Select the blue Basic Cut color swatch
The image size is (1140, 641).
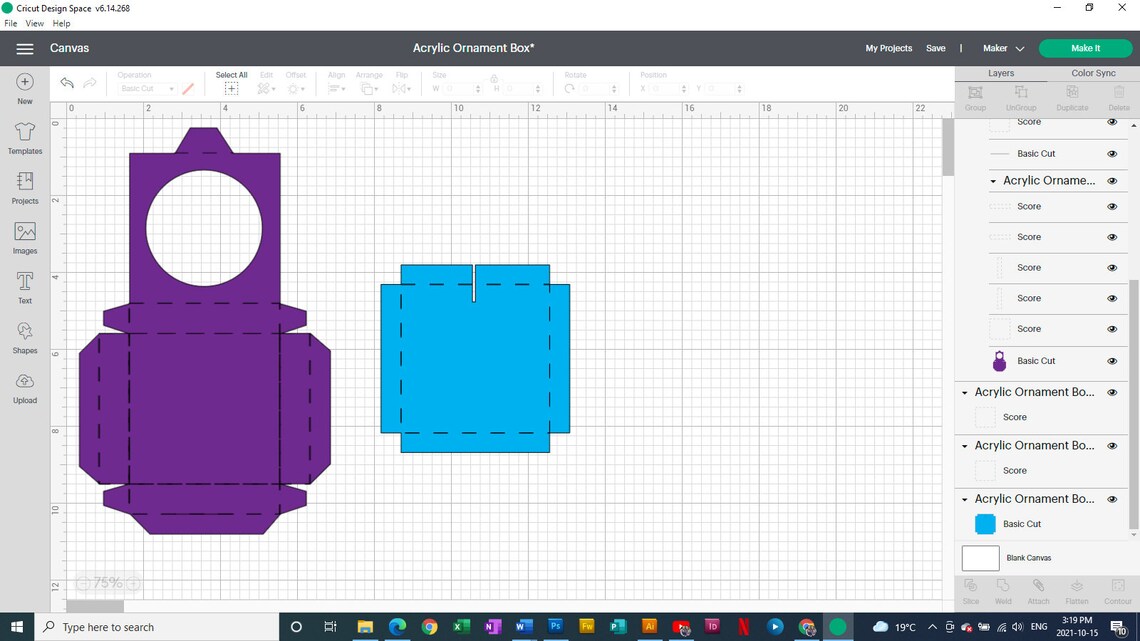985,524
